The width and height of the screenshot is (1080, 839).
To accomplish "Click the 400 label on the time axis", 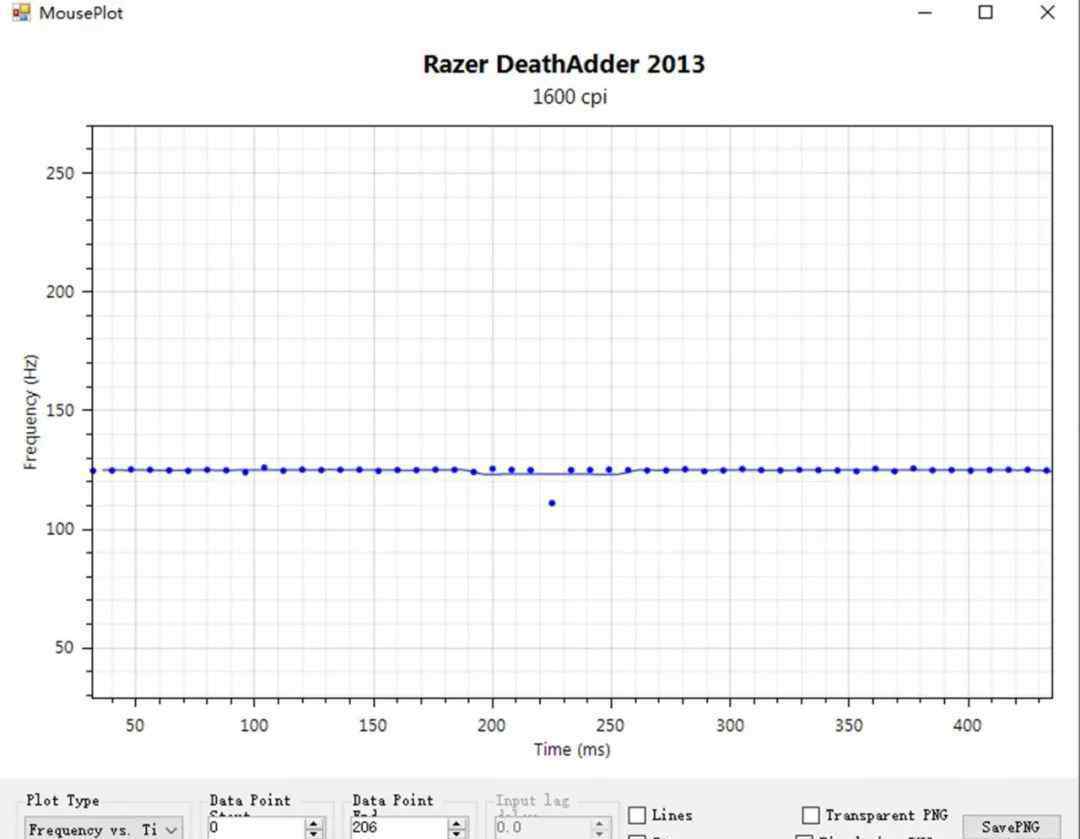I will tap(967, 725).
